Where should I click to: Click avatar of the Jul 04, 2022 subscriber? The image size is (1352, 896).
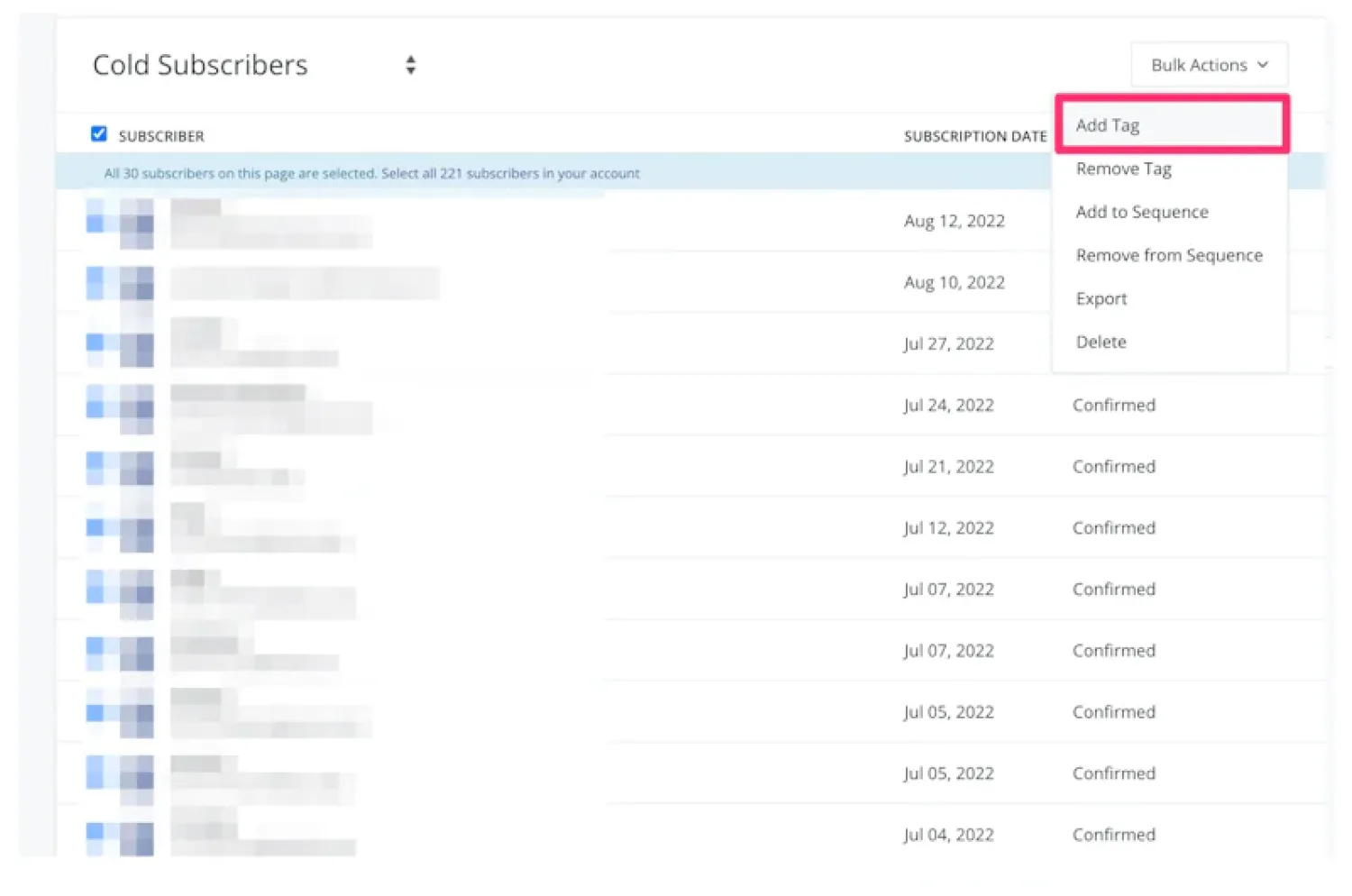(136, 835)
